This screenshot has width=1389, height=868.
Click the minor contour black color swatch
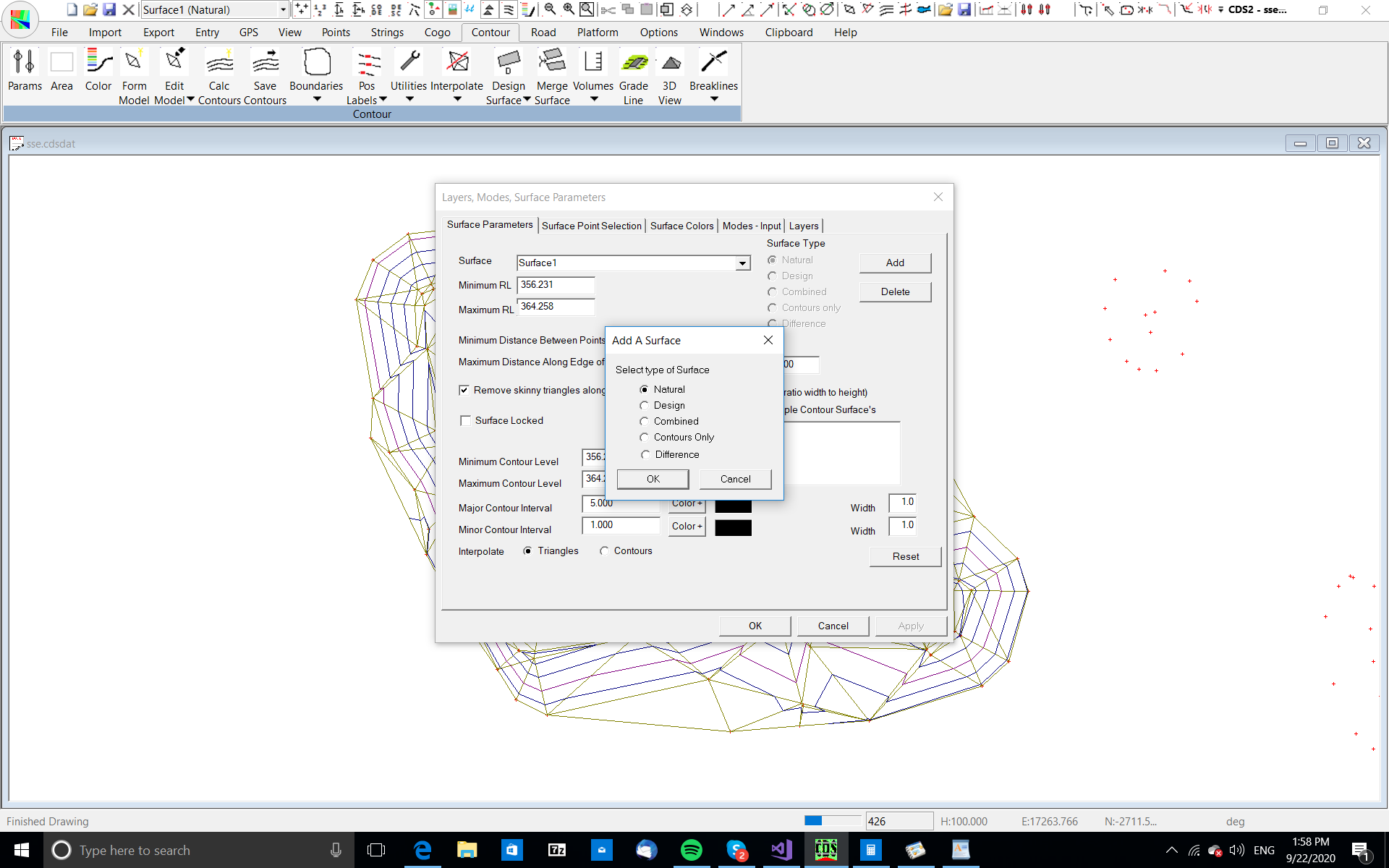click(x=733, y=527)
